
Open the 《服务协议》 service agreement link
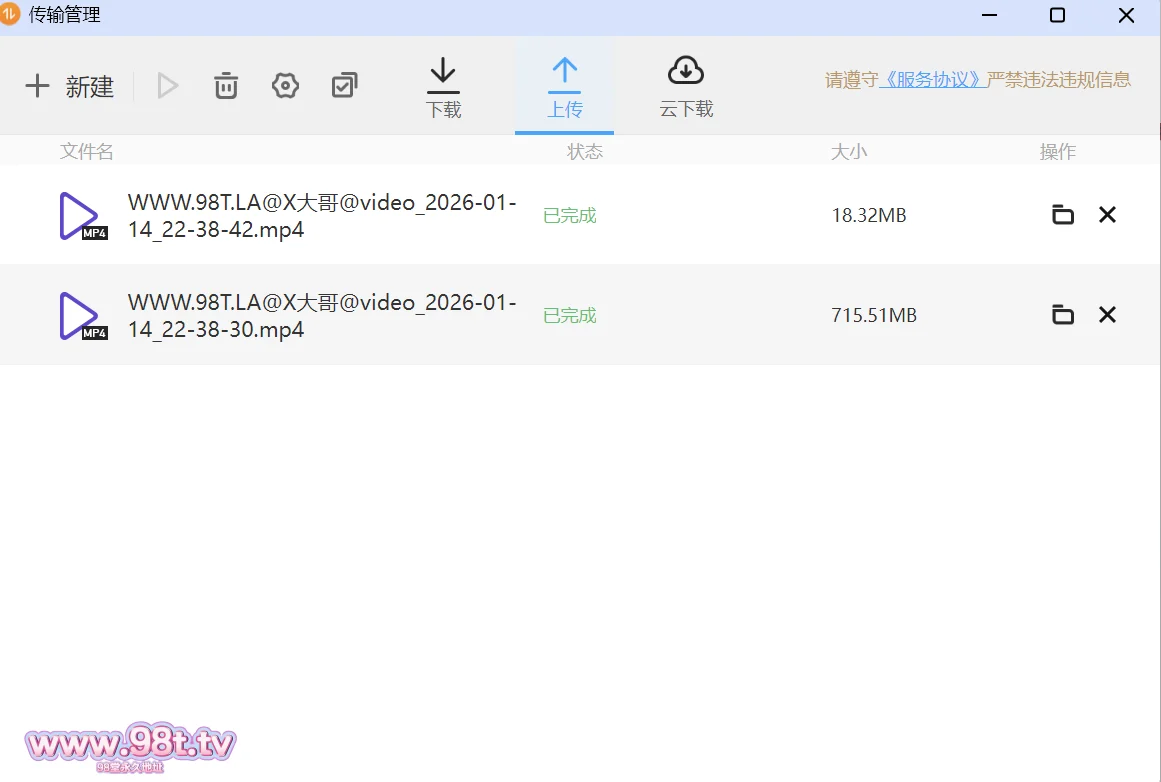pos(932,80)
